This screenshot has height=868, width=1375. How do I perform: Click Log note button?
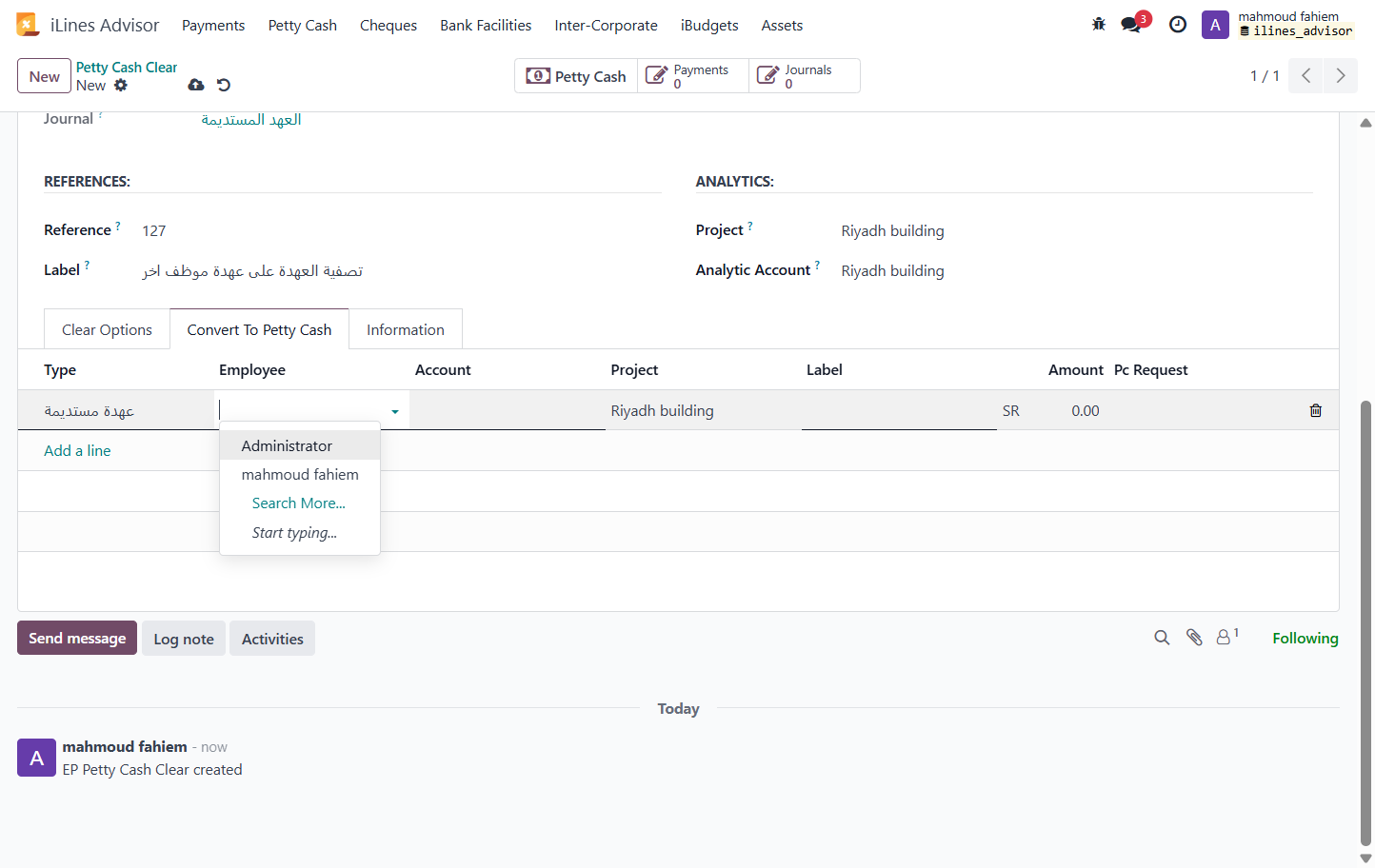184,639
